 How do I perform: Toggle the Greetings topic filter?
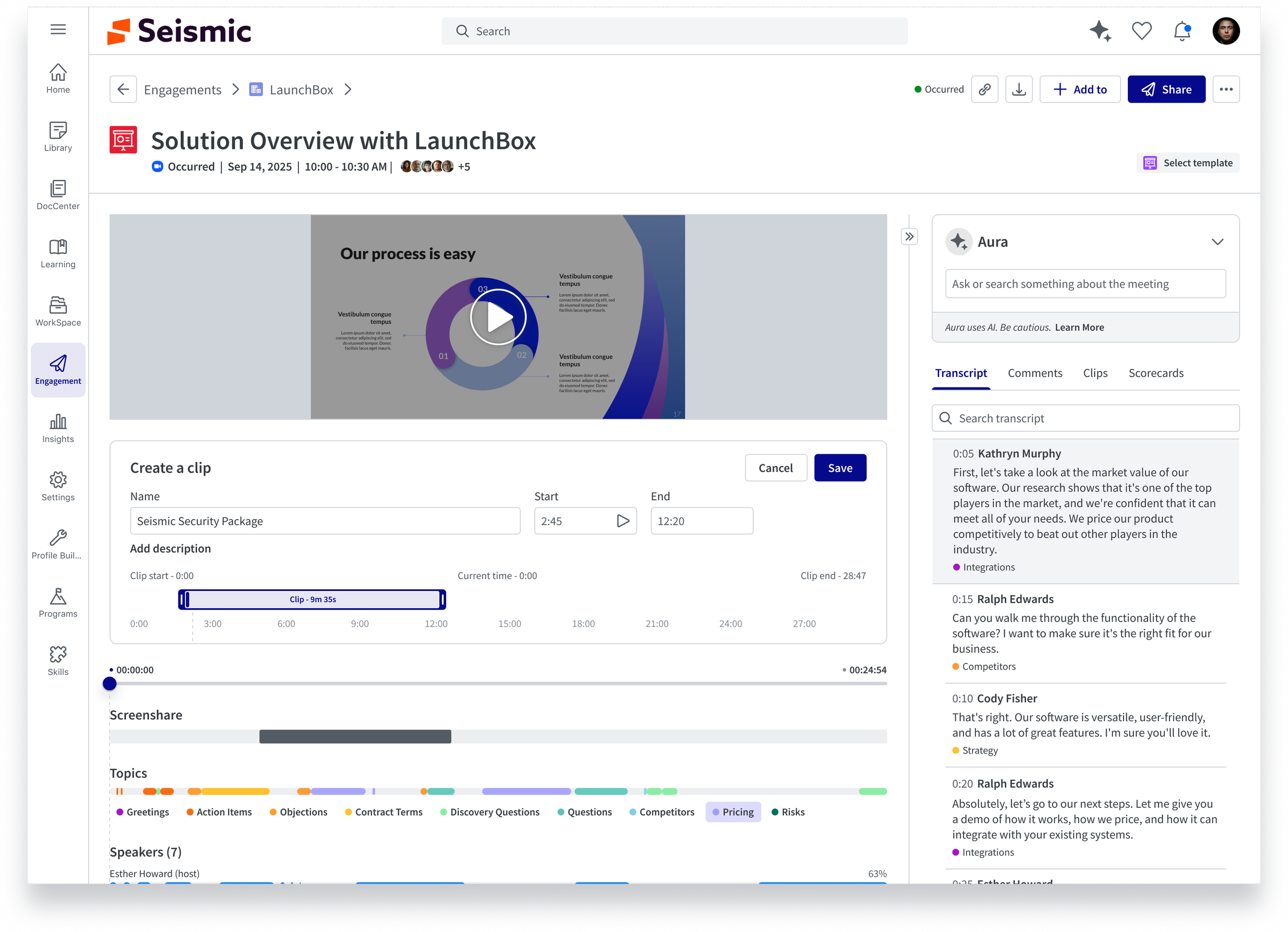tap(143, 811)
